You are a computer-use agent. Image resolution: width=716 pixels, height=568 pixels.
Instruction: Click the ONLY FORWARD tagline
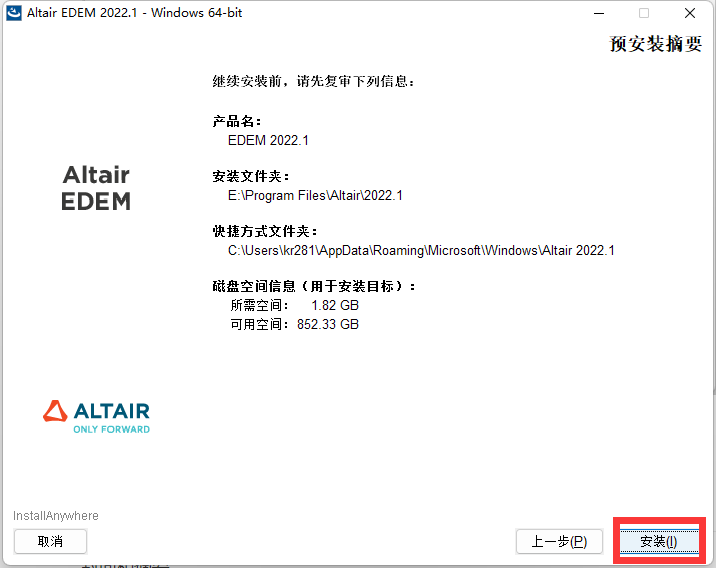[x=111, y=429]
